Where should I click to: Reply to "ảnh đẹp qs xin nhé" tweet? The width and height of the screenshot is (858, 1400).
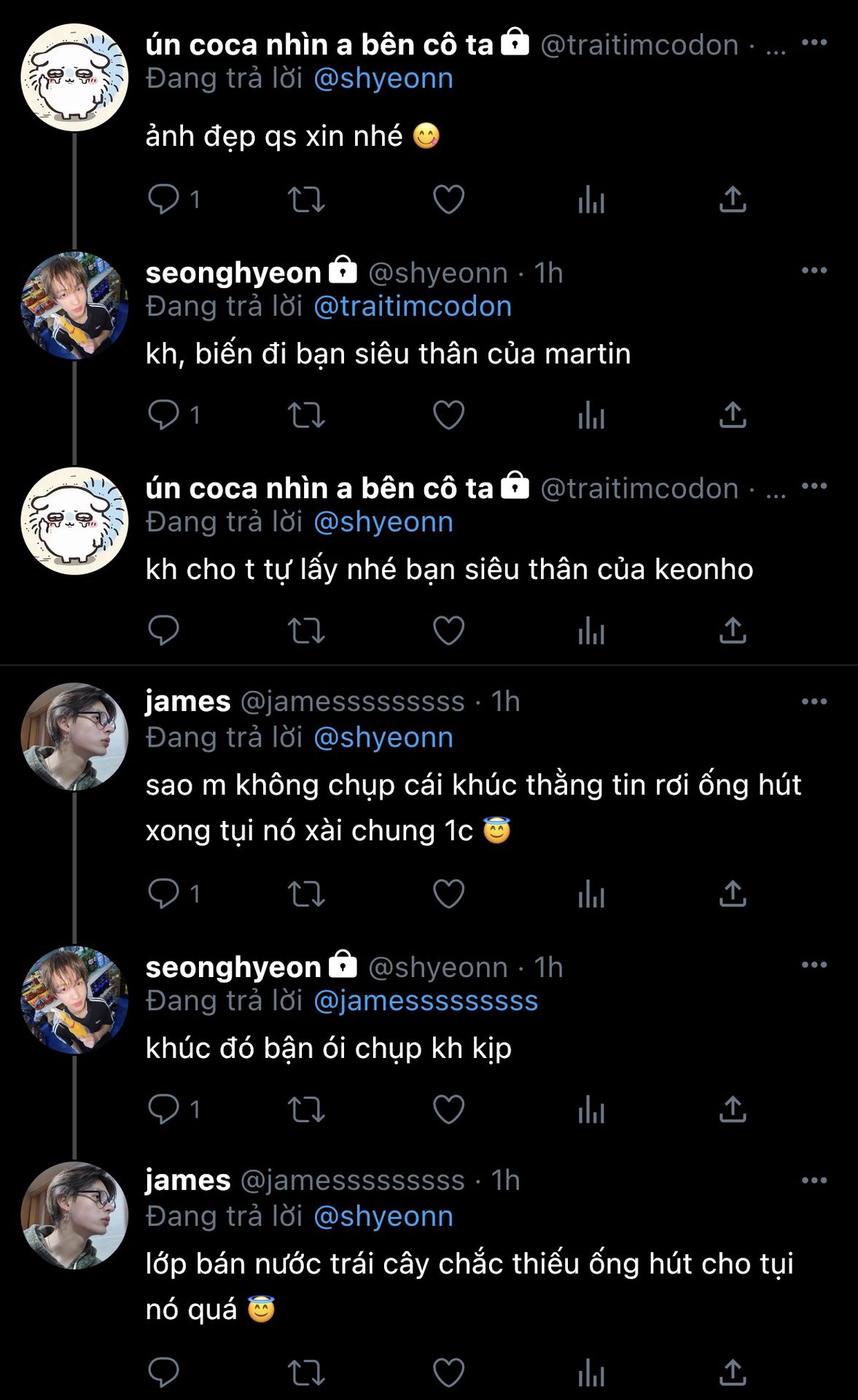[164, 199]
